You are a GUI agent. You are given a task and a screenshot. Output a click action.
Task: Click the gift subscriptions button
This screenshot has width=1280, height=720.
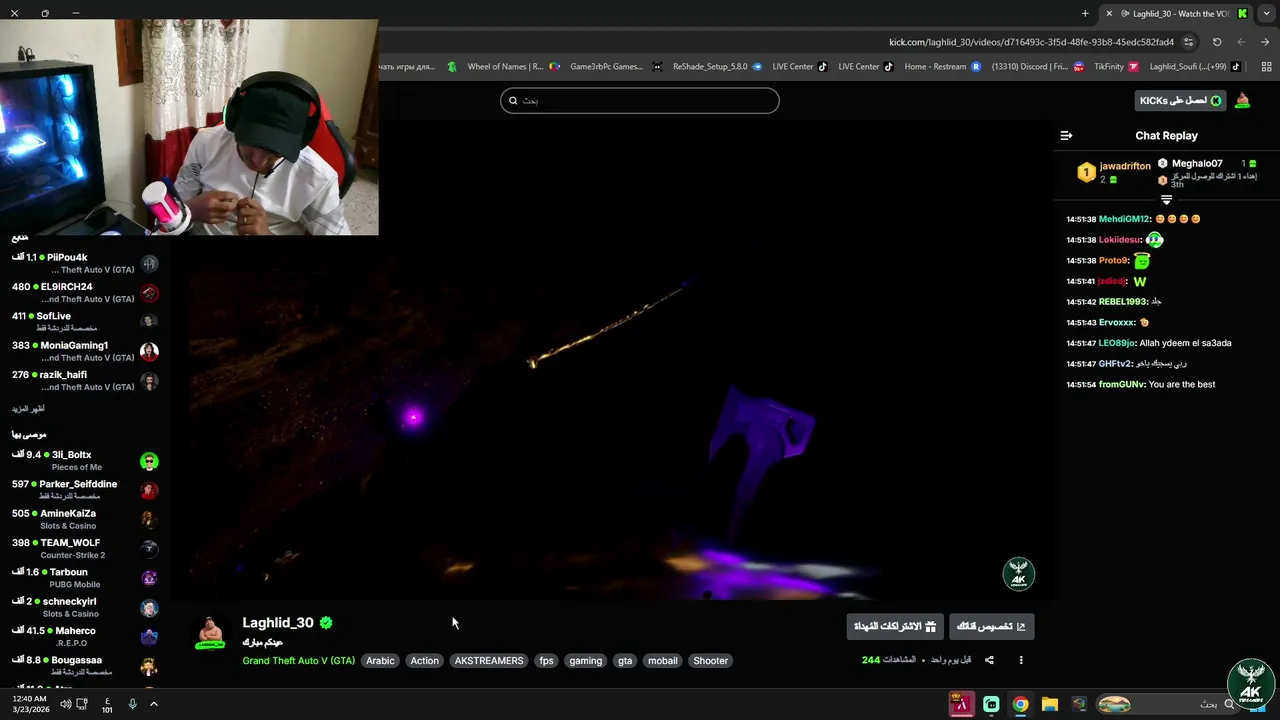[x=894, y=626]
